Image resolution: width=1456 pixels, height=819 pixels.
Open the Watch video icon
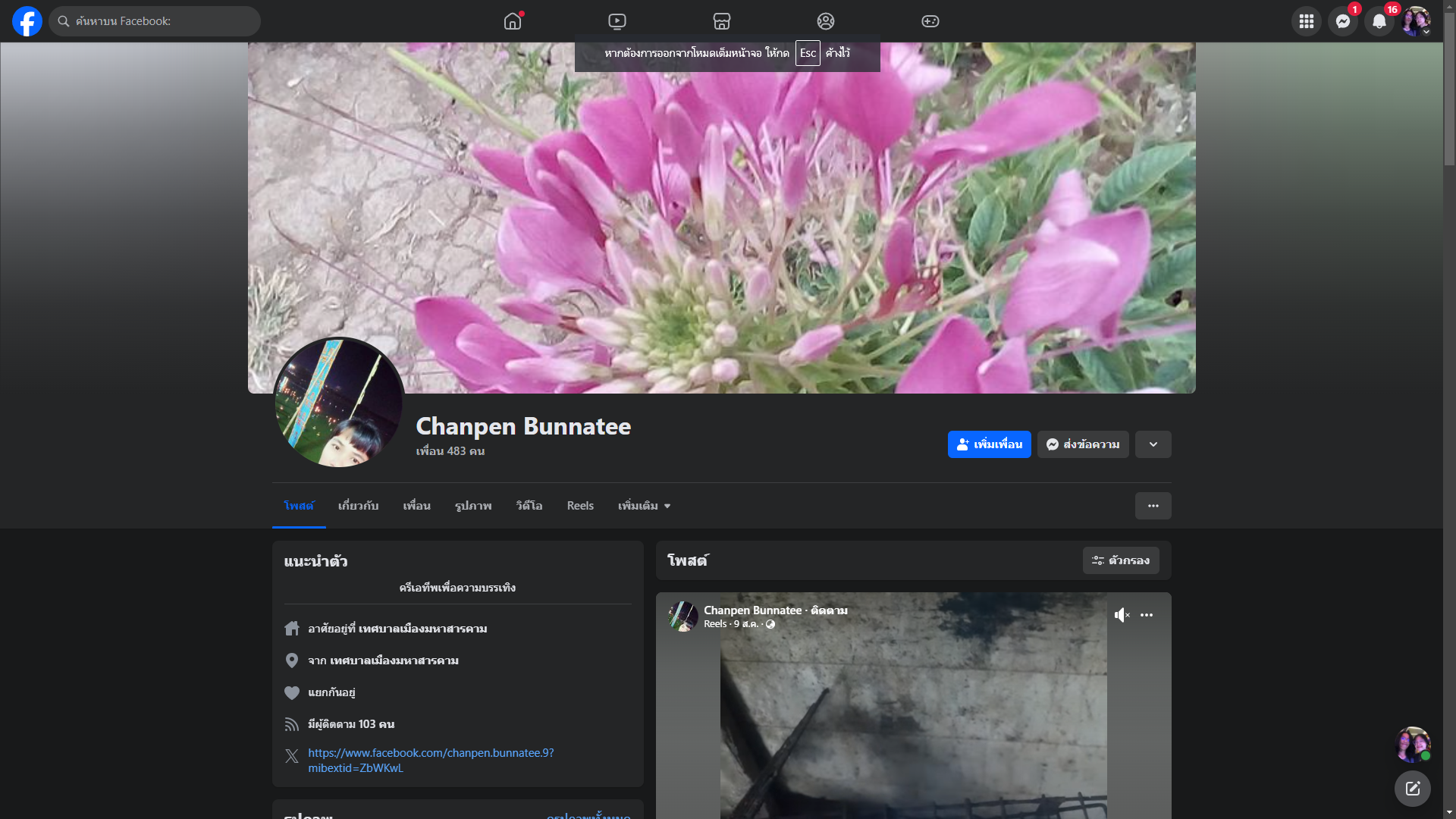pyautogui.click(x=617, y=21)
